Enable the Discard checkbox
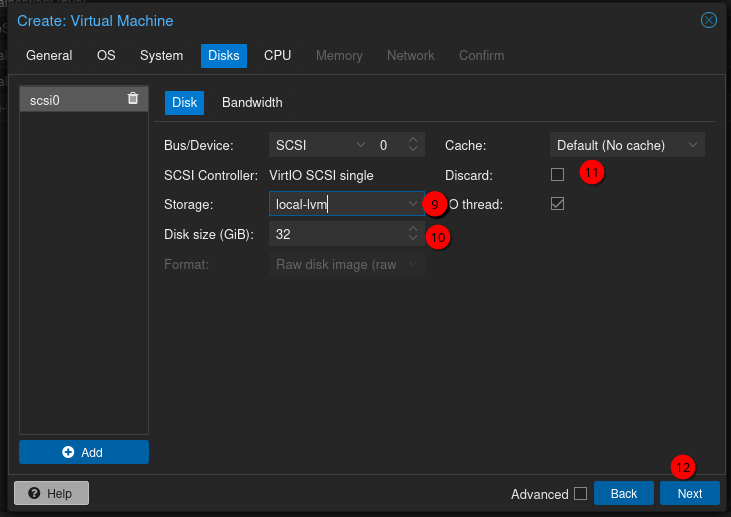Viewport: 731px width, 517px height. tap(558, 174)
